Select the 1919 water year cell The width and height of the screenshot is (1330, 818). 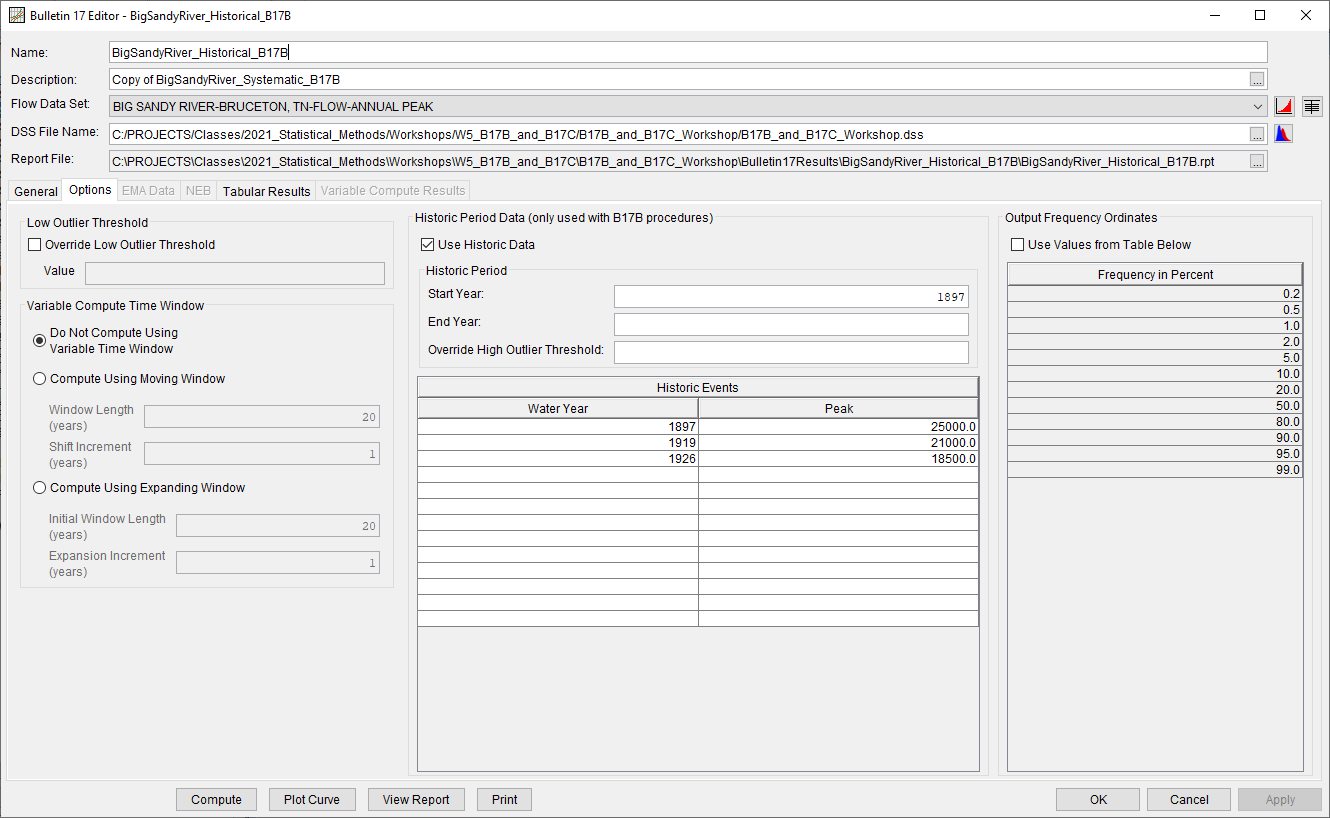click(558, 443)
